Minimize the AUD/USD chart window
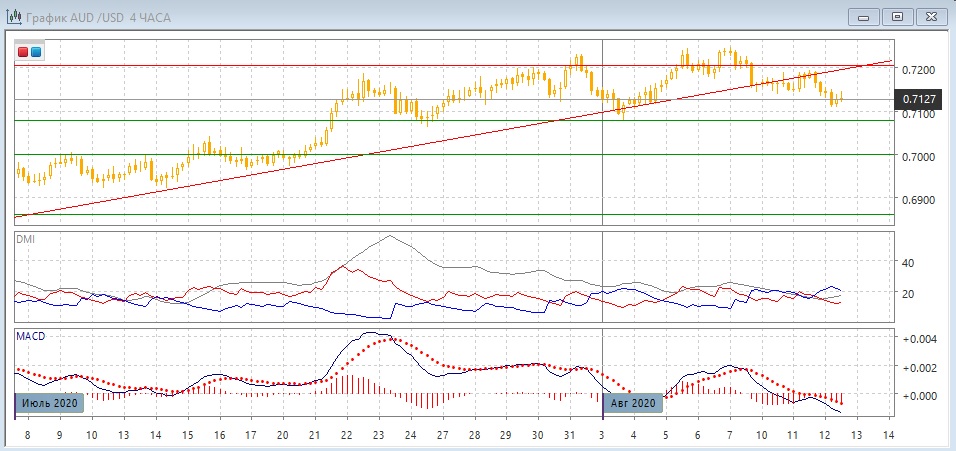 coord(865,16)
